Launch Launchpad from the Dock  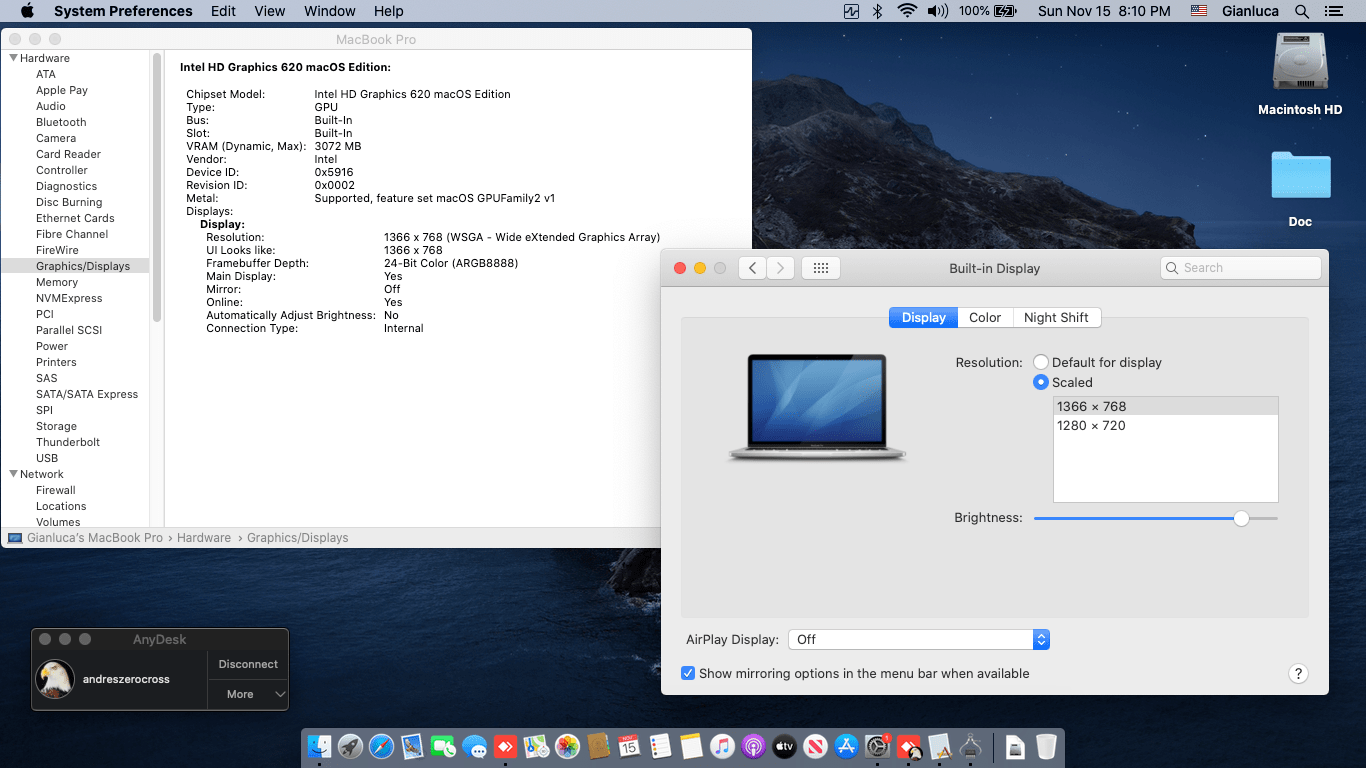click(350, 746)
